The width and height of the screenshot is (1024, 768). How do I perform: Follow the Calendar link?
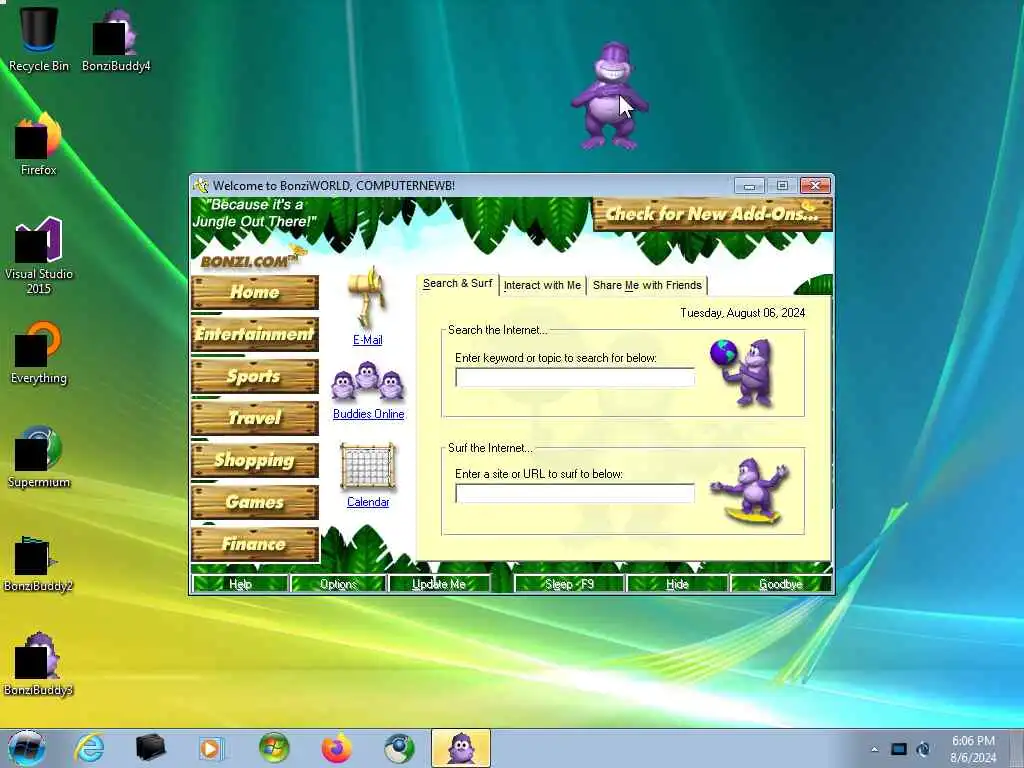pyautogui.click(x=368, y=502)
